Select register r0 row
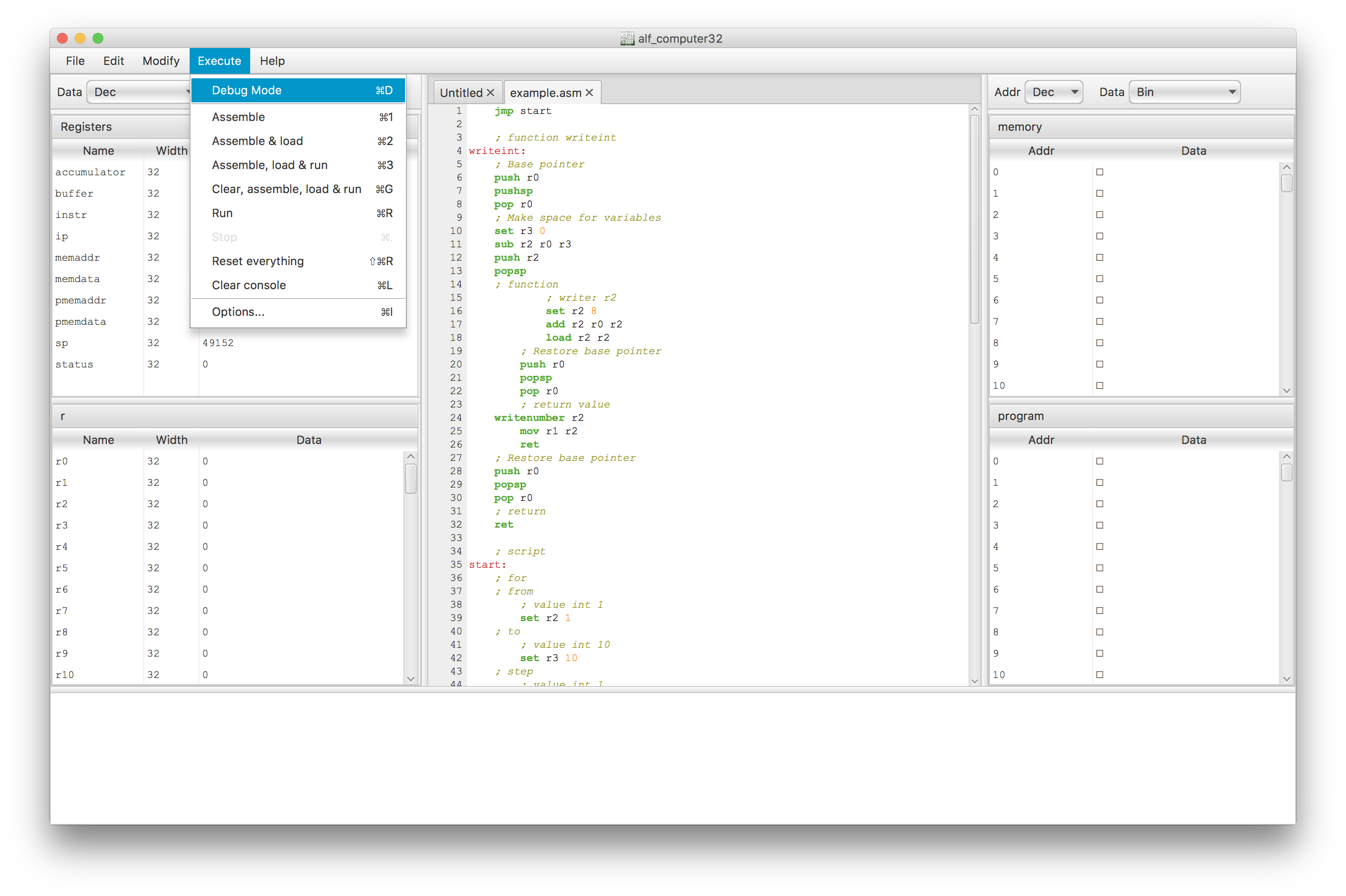The width and height of the screenshot is (1346, 896). click(228, 461)
